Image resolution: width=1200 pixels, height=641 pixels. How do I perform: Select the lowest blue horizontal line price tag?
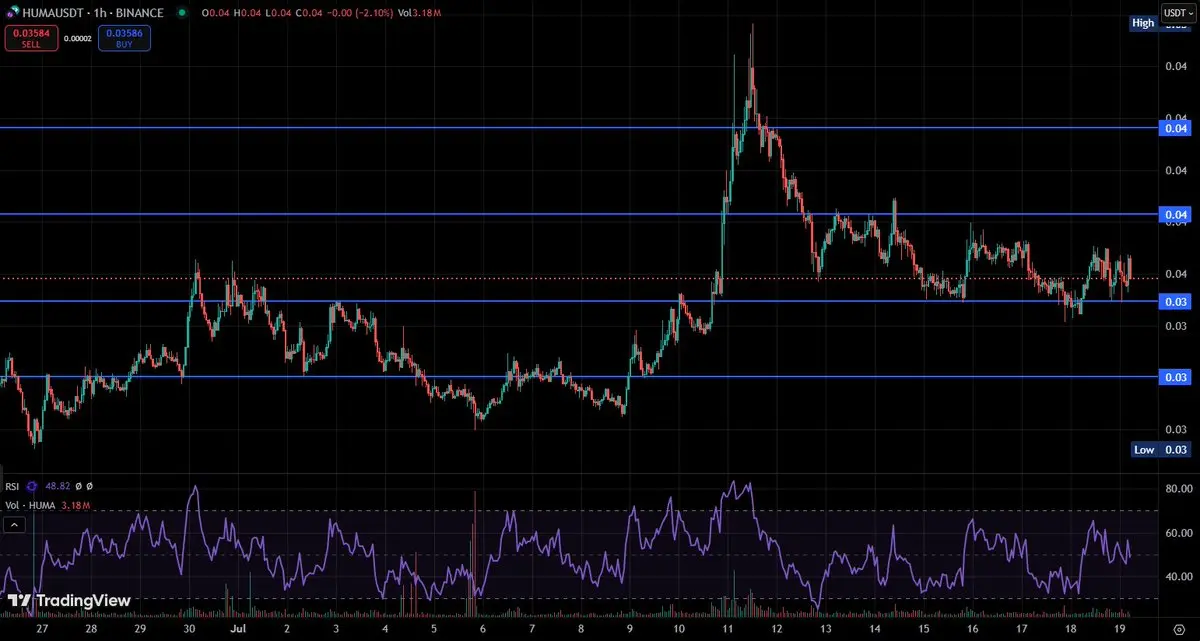pos(1175,377)
